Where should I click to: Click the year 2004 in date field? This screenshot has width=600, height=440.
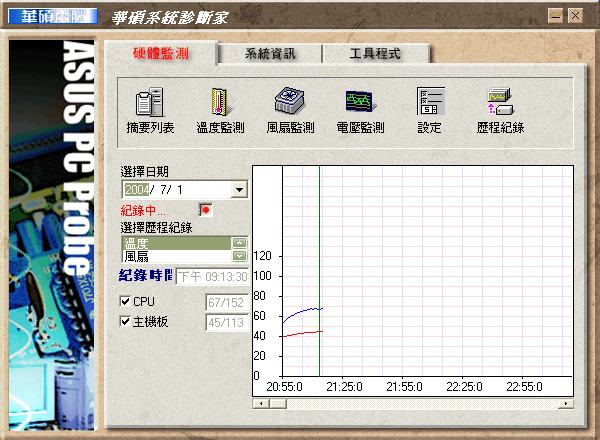[x=137, y=189]
